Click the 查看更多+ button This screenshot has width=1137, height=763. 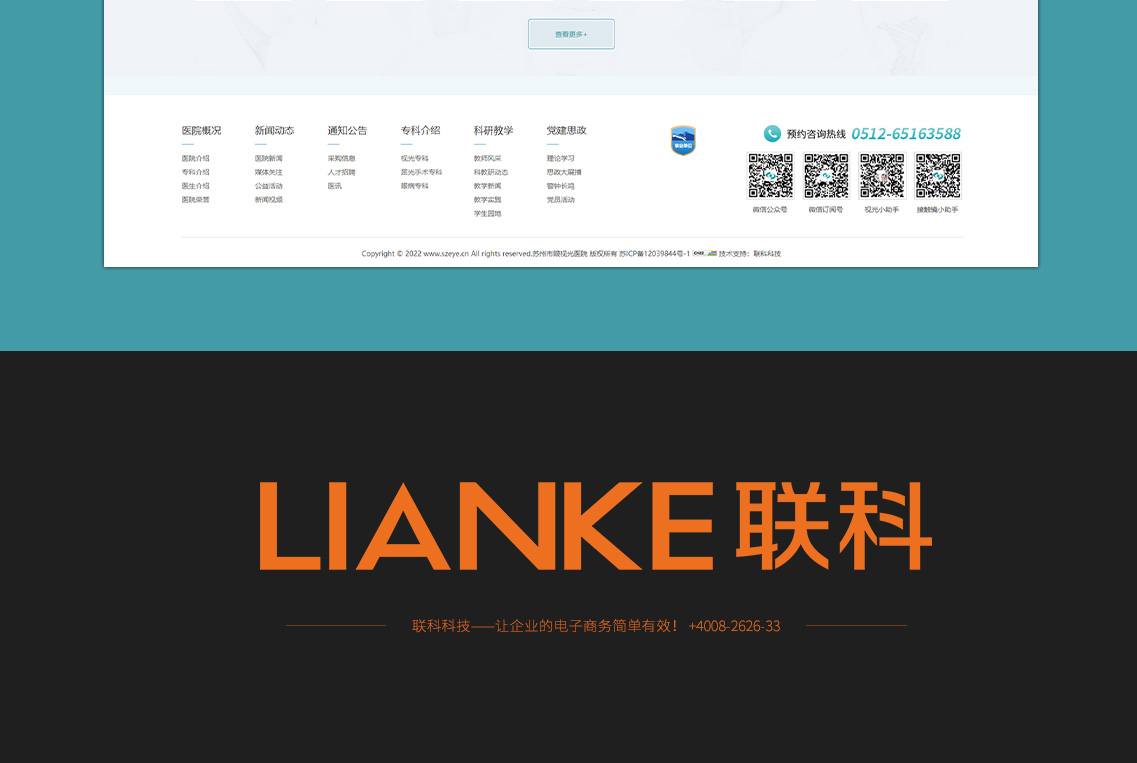click(571, 34)
